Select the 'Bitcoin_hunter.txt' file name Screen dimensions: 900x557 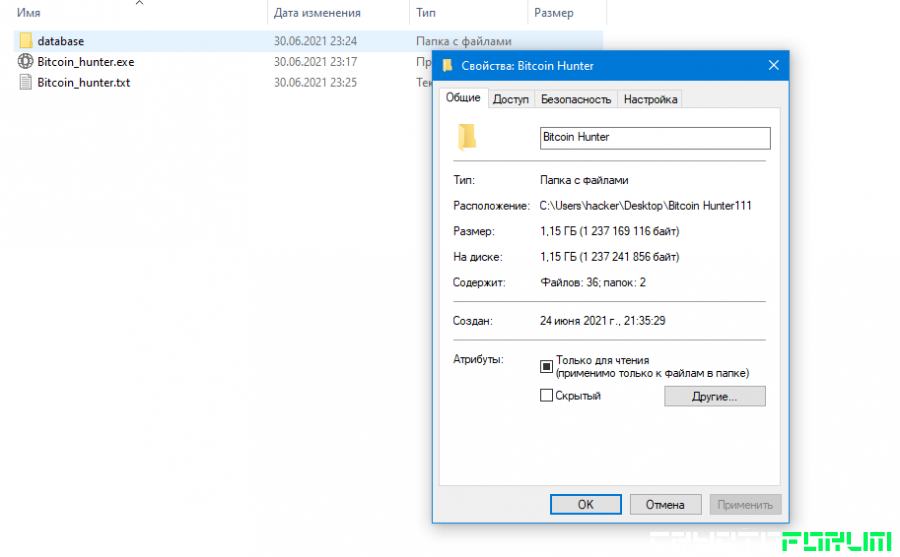click(x=84, y=83)
